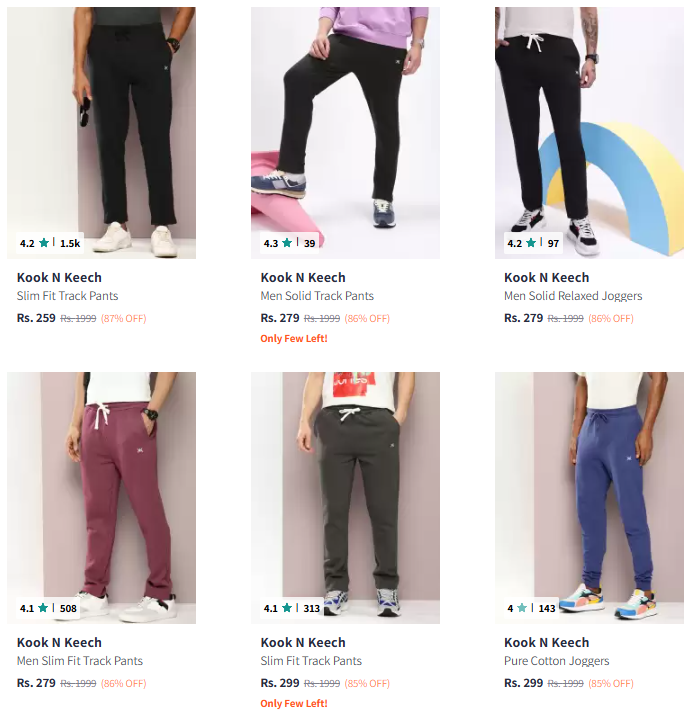Select the star icon in the 508-ratings badge
Image resolution: width=692 pixels, height=710 pixels.
(x=43, y=608)
